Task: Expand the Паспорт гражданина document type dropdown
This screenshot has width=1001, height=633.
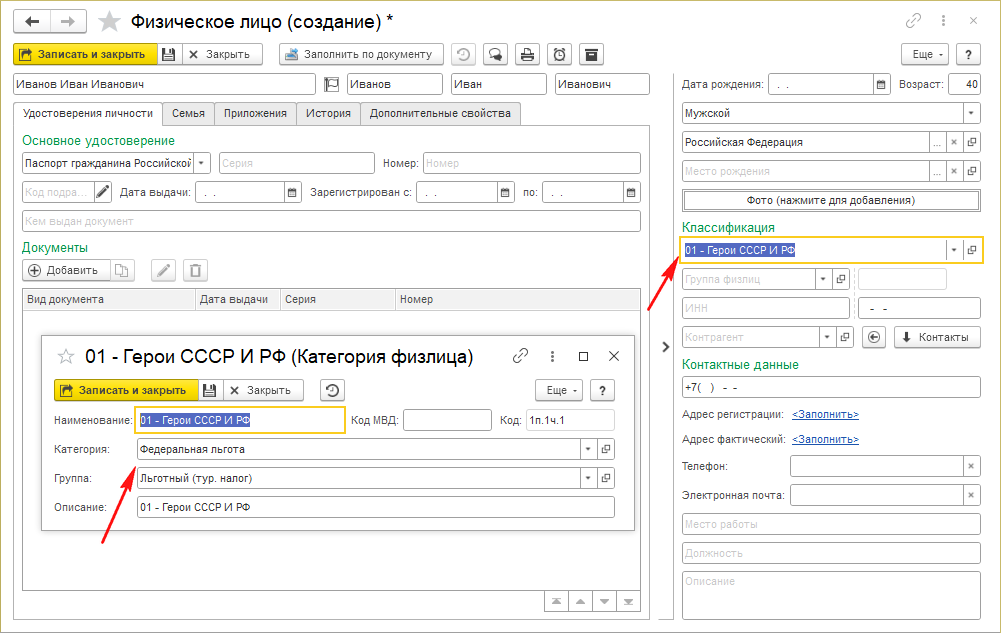Action: click(x=201, y=163)
